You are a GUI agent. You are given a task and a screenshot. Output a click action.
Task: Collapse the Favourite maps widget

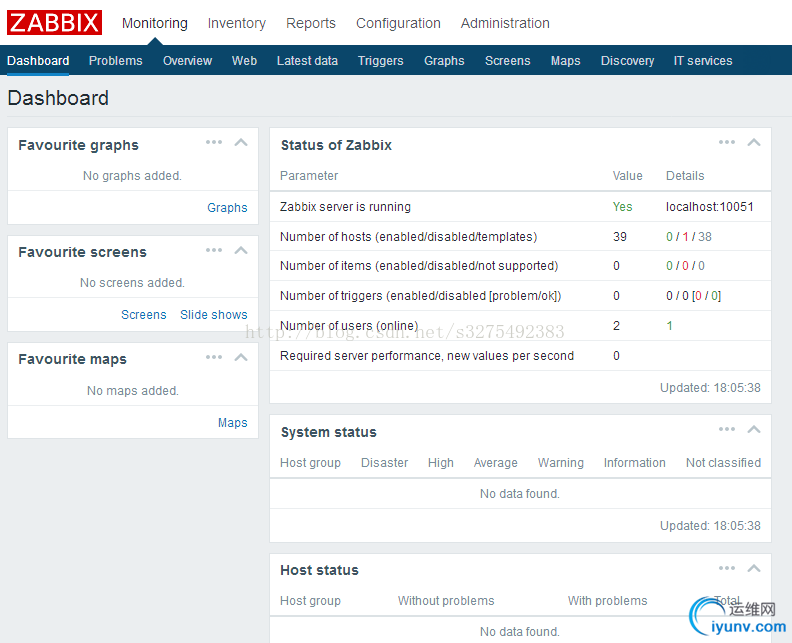click(241, 357)
